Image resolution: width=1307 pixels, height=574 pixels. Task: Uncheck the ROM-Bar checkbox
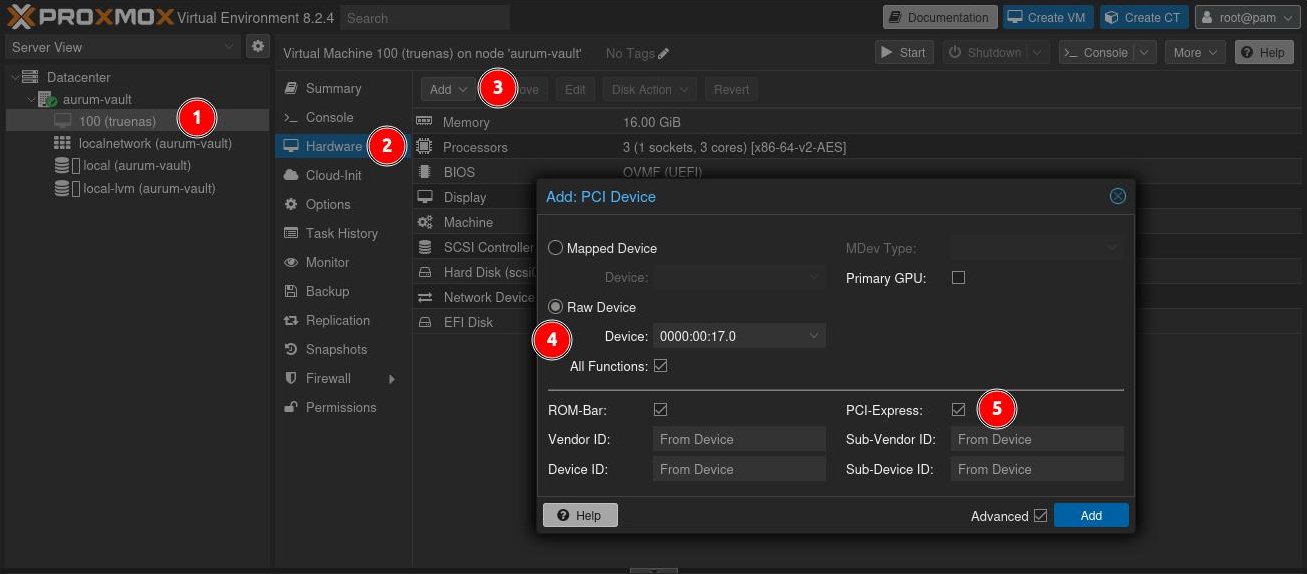(x=660, y=410)
